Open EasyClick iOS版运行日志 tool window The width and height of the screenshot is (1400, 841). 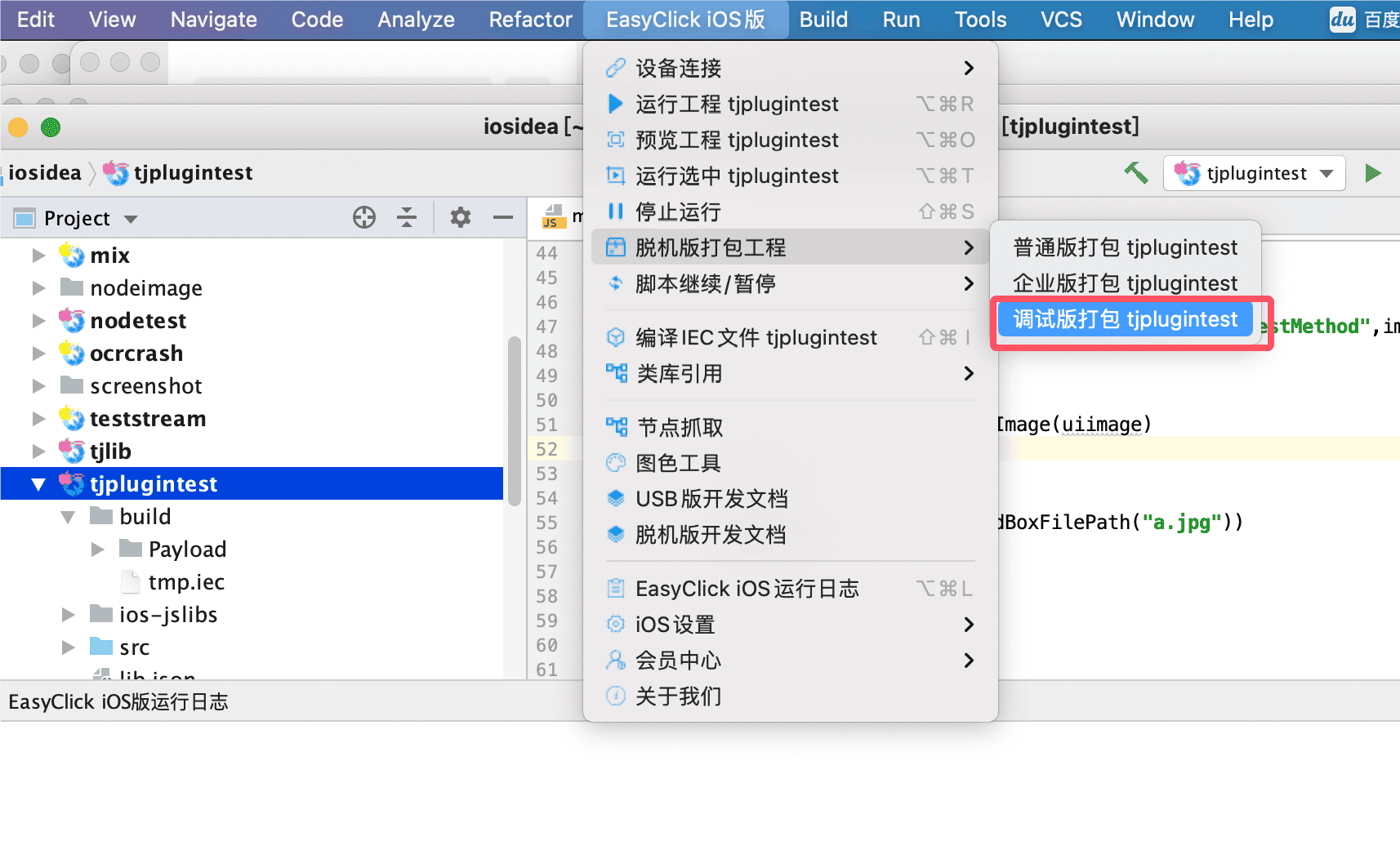point(118,701)
